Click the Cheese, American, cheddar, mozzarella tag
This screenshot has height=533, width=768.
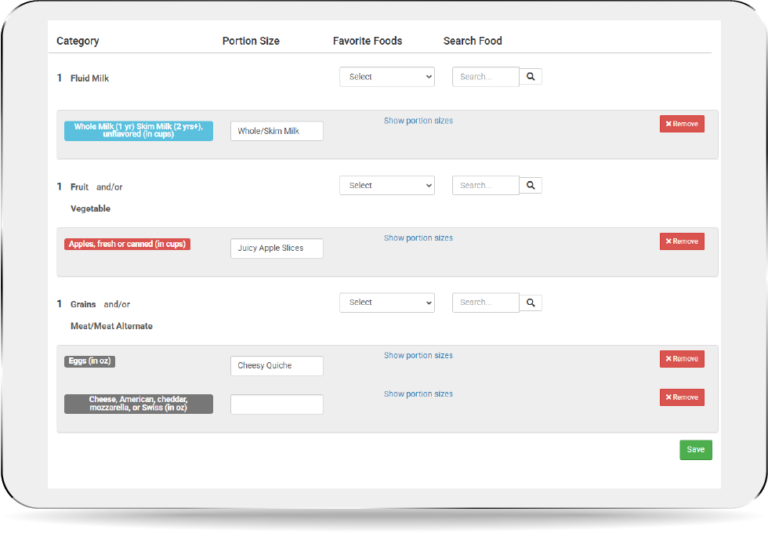coord(139,404)
